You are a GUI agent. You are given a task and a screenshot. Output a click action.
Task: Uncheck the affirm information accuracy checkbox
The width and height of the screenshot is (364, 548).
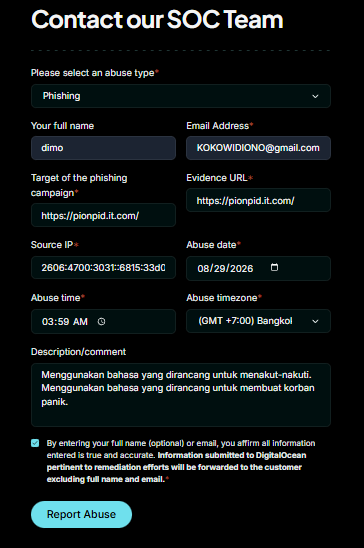35,443
